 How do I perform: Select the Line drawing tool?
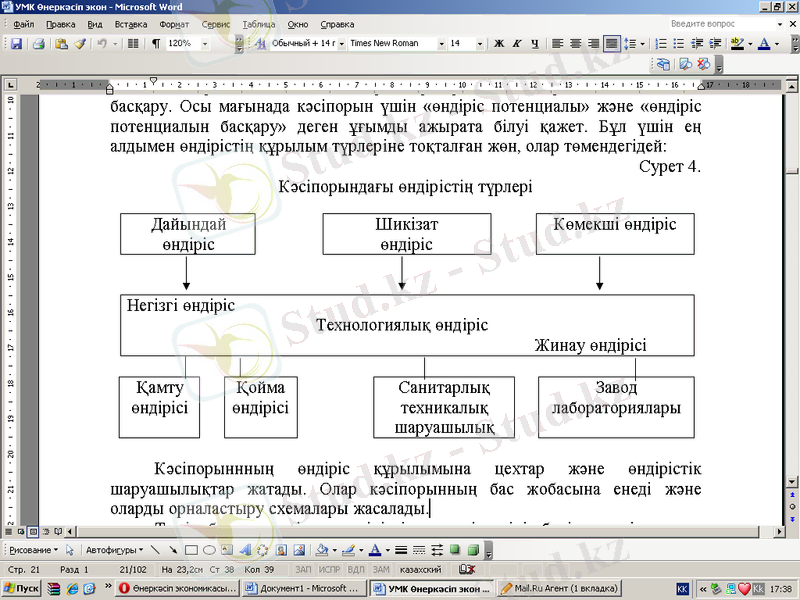pos(156,550)
